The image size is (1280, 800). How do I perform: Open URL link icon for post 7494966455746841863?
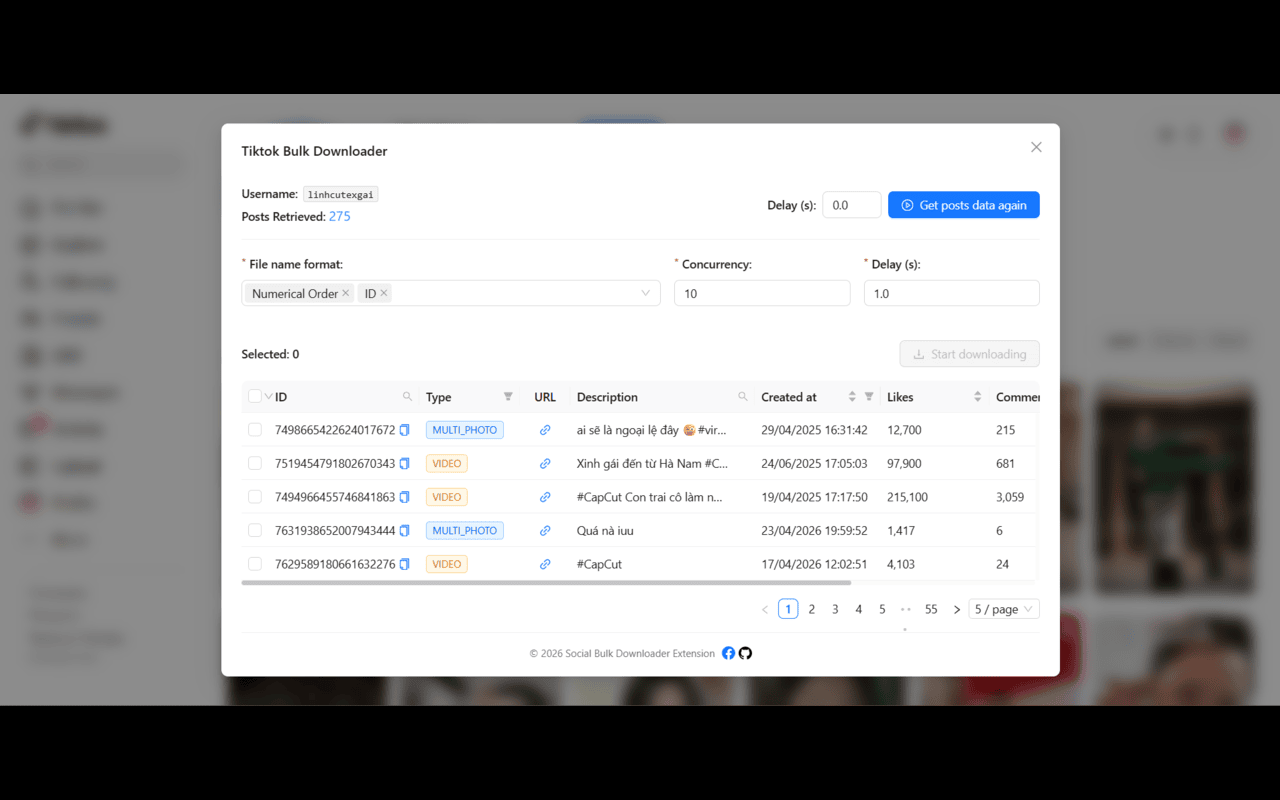545,497
